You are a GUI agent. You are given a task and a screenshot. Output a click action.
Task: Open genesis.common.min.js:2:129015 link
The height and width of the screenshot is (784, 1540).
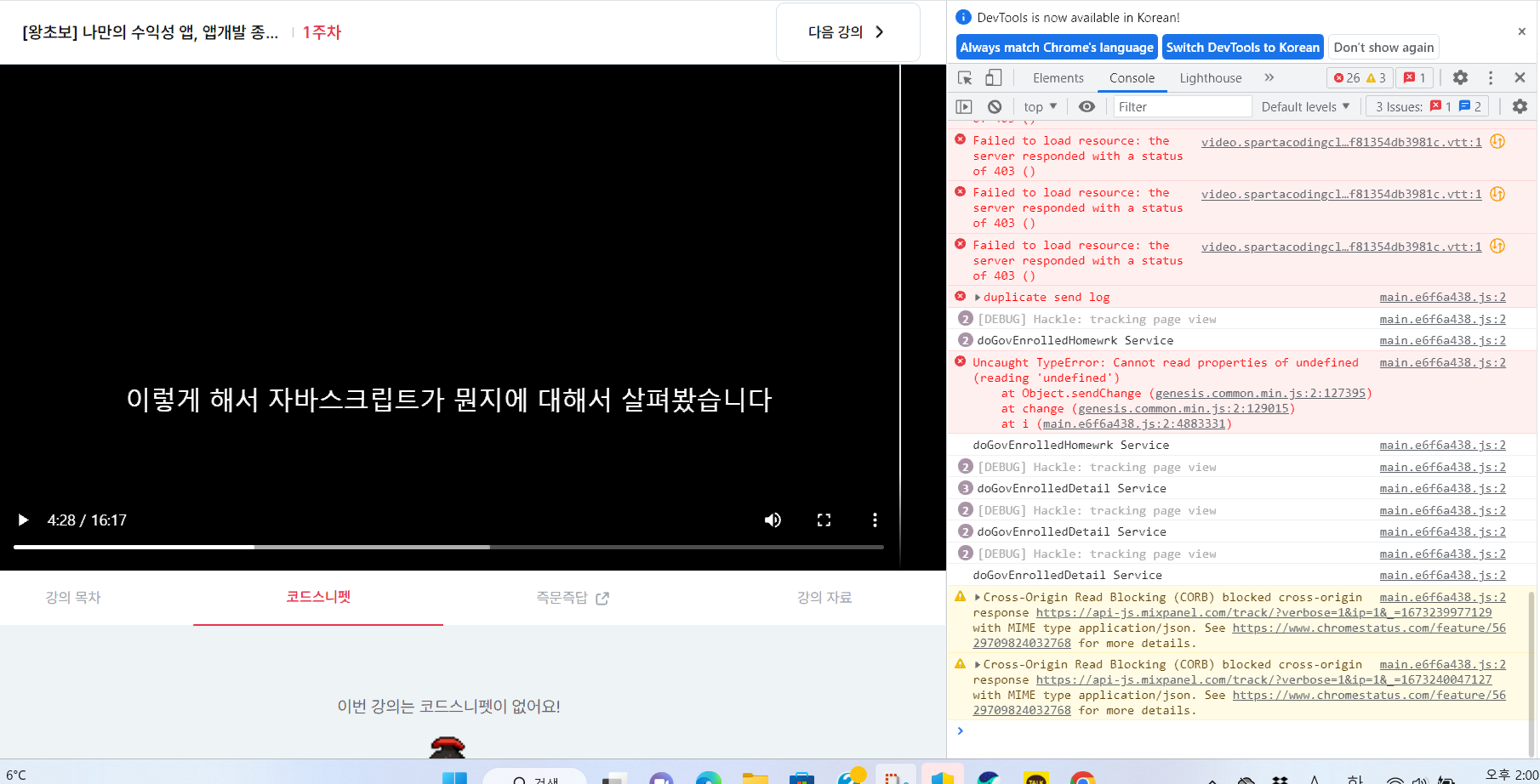coord(1184,409)
